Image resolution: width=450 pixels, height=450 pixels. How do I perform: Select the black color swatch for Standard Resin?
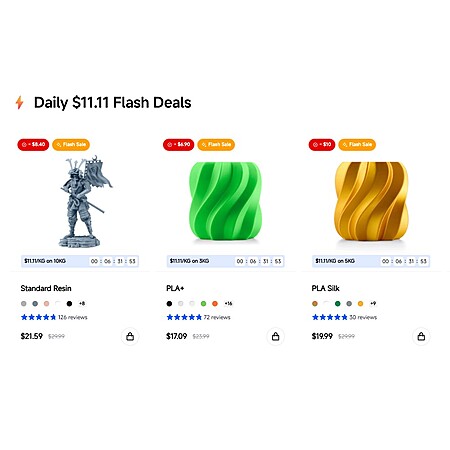pyautogui.click(x=69, y=304)
